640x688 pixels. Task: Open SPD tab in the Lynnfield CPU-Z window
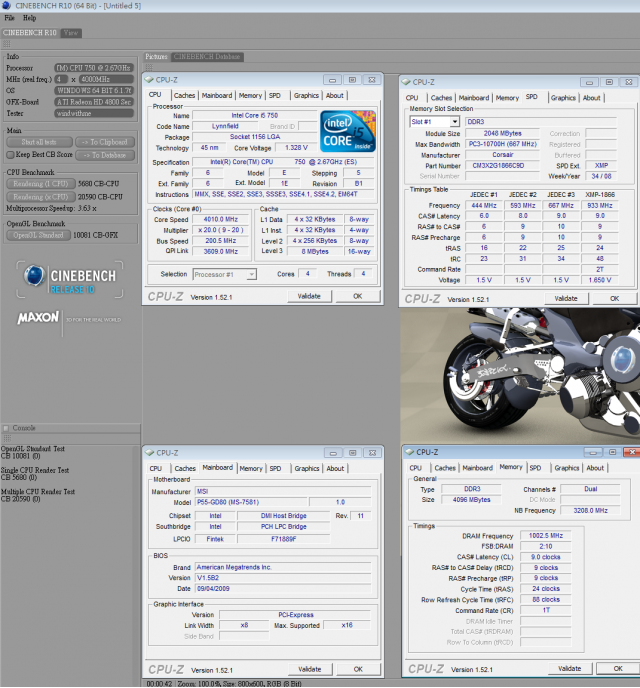click(275, 95)
